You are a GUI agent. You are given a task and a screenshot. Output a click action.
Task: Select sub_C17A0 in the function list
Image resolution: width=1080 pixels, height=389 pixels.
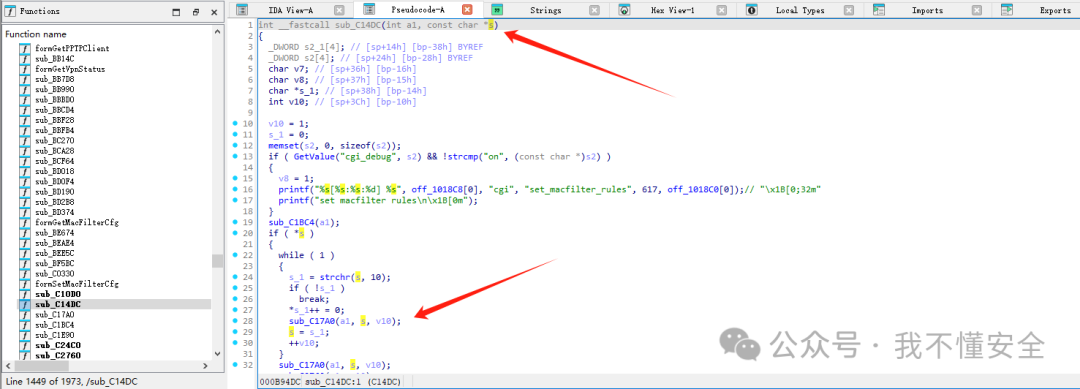point(54,314)
